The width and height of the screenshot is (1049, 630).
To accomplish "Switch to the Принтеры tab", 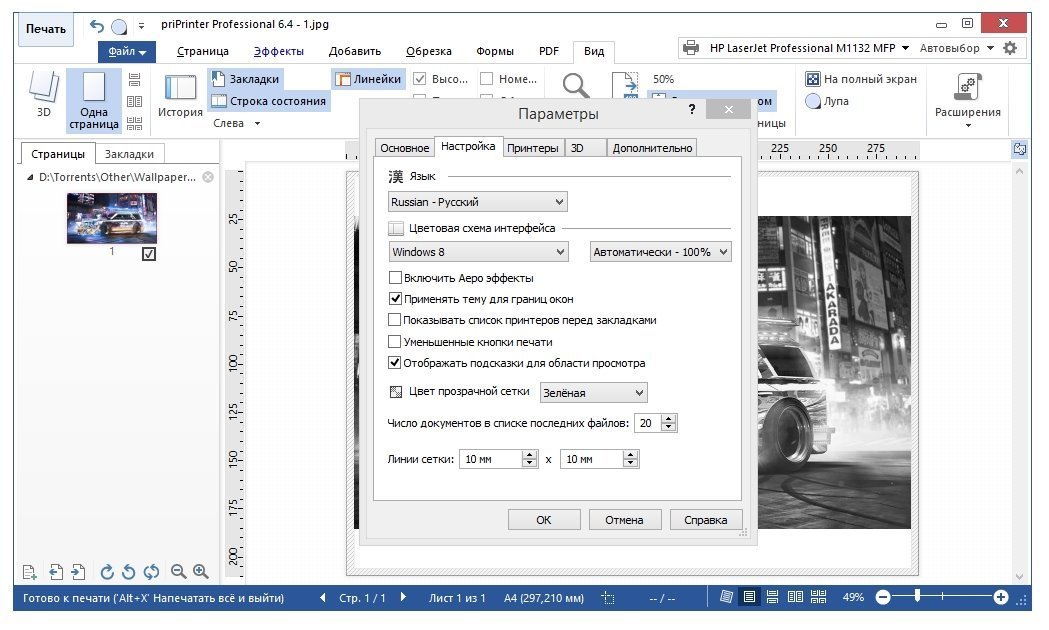I will pos(532,148).
